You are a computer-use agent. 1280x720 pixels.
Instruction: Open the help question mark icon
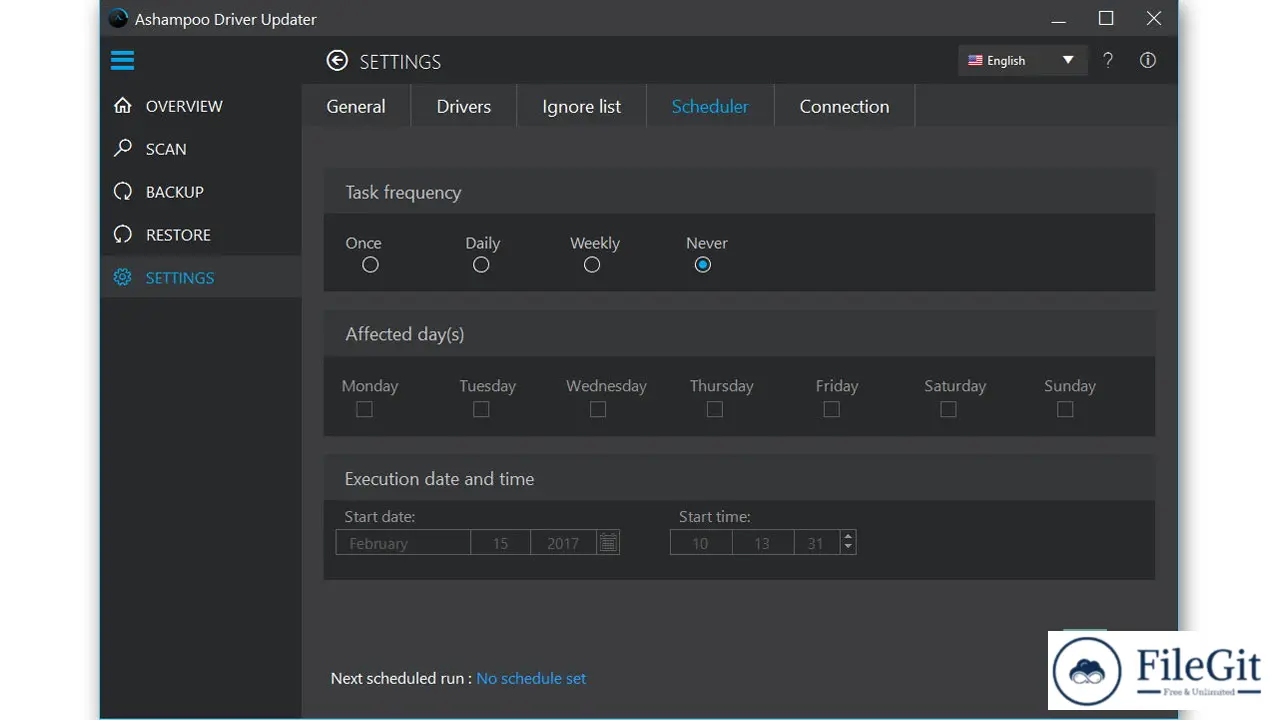(x=1108, y=60)
